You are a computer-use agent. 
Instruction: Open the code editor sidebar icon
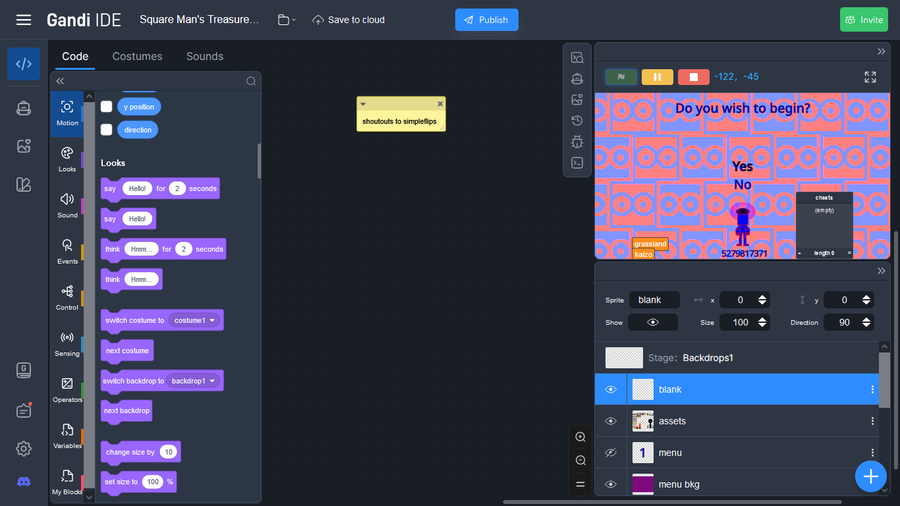tap(24, 64)
